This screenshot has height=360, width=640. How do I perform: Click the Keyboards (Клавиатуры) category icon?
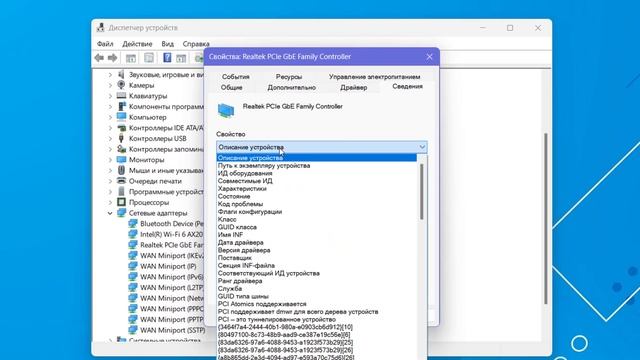tap(121, 96)
